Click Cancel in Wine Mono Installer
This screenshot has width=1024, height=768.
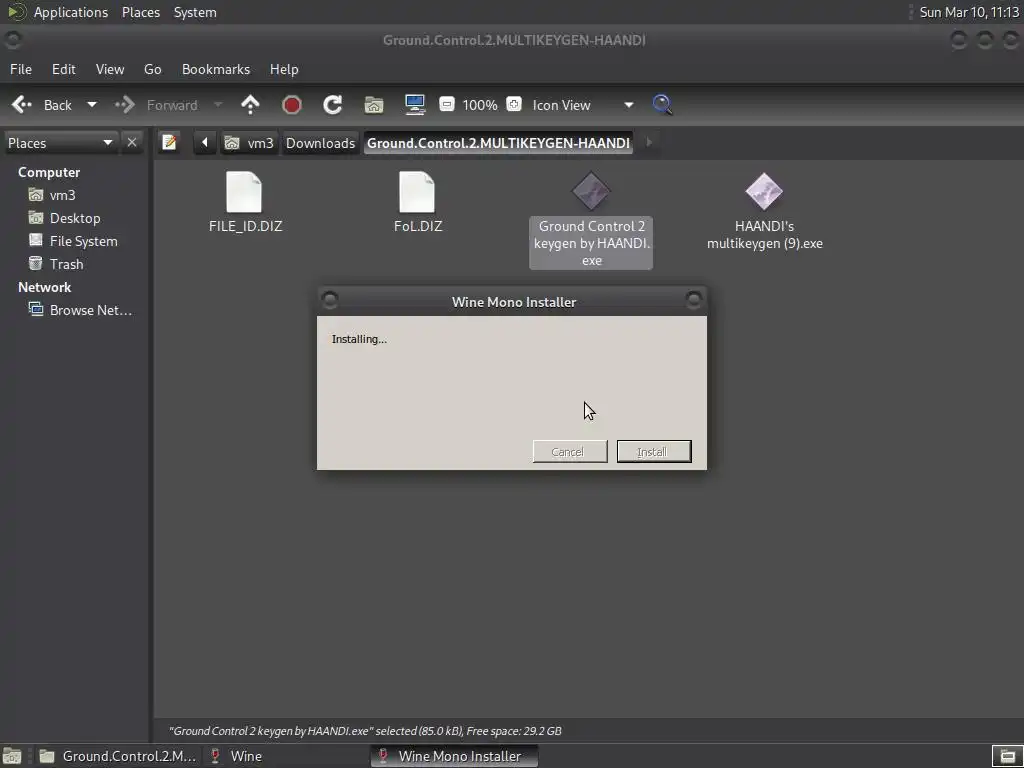pos(570,451)
